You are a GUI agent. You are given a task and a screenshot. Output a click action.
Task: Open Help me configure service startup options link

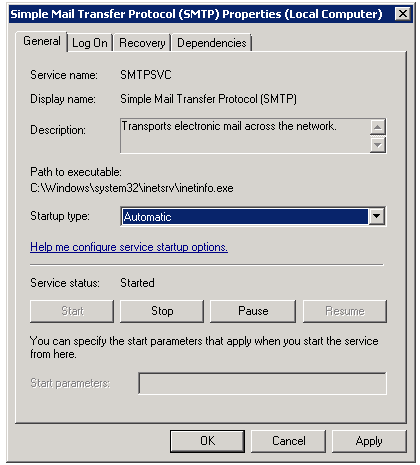tap(129, 247)
